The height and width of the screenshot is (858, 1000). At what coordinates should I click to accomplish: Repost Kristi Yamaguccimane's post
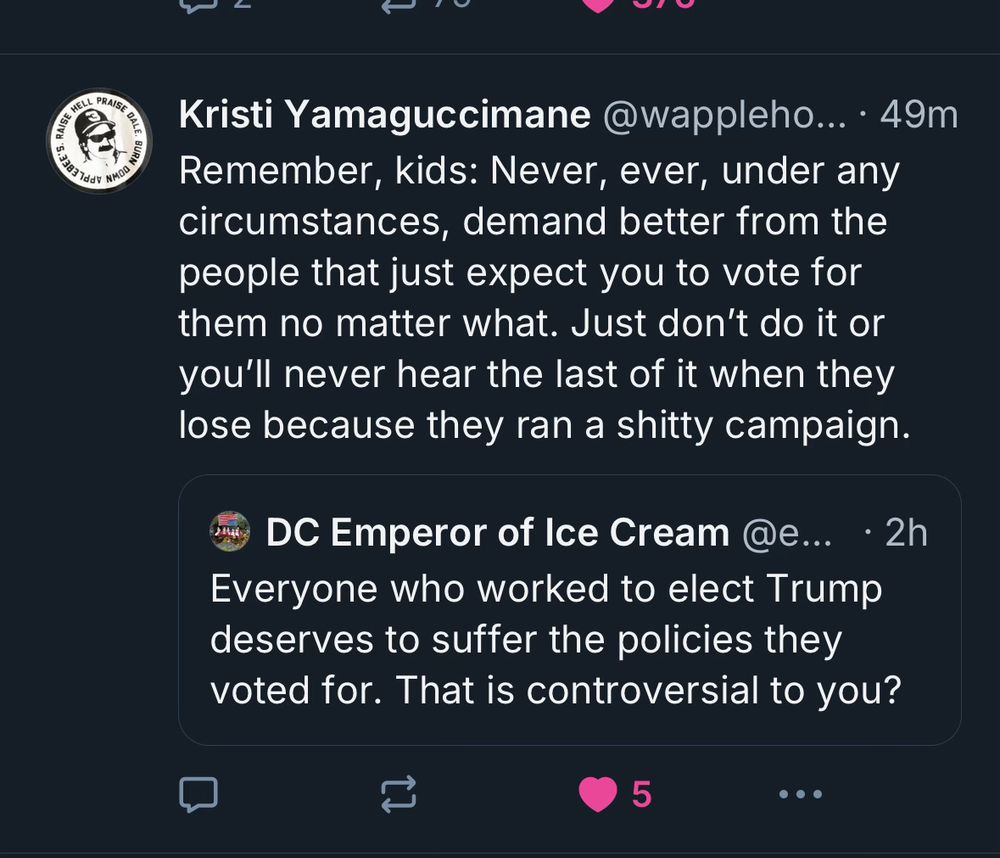click(399, 794)
